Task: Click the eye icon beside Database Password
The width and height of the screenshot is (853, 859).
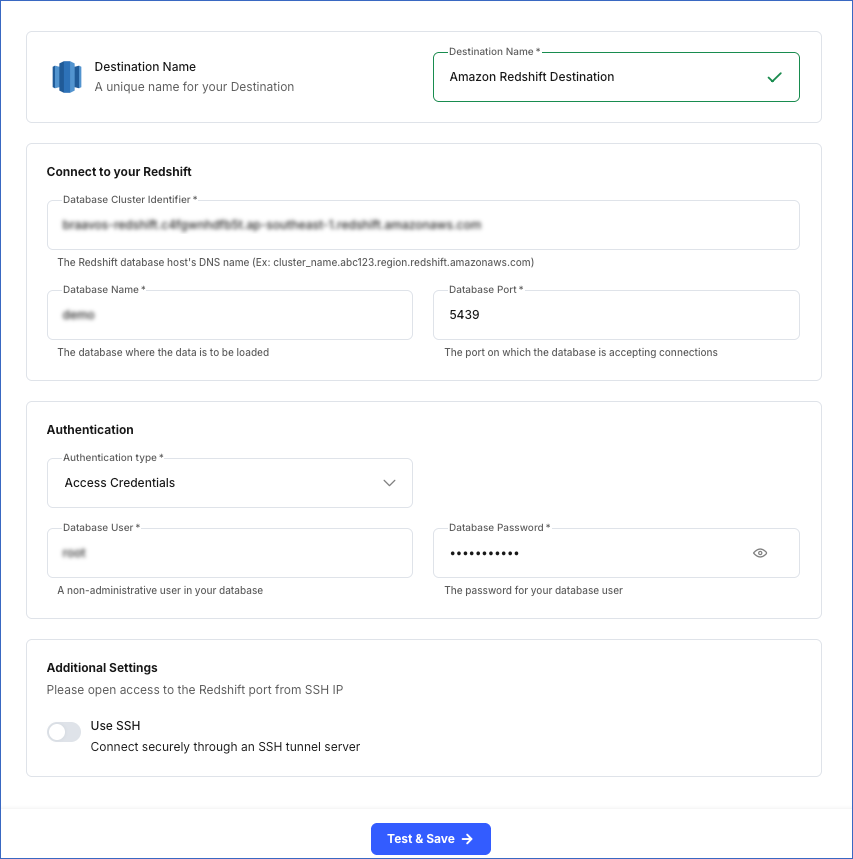Action: pyautogui.click(x=760, y=553)
